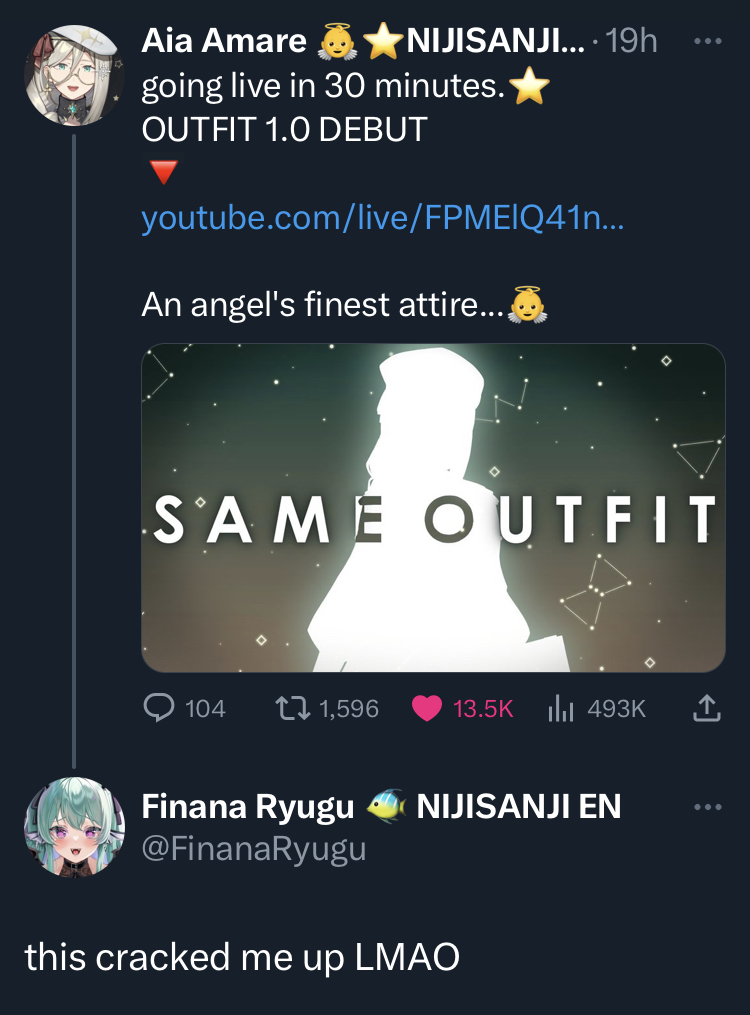The width and height of the screenshot is (750, 1015).
Task: Open Aia Amare's profile avatar
Action: 73,75
